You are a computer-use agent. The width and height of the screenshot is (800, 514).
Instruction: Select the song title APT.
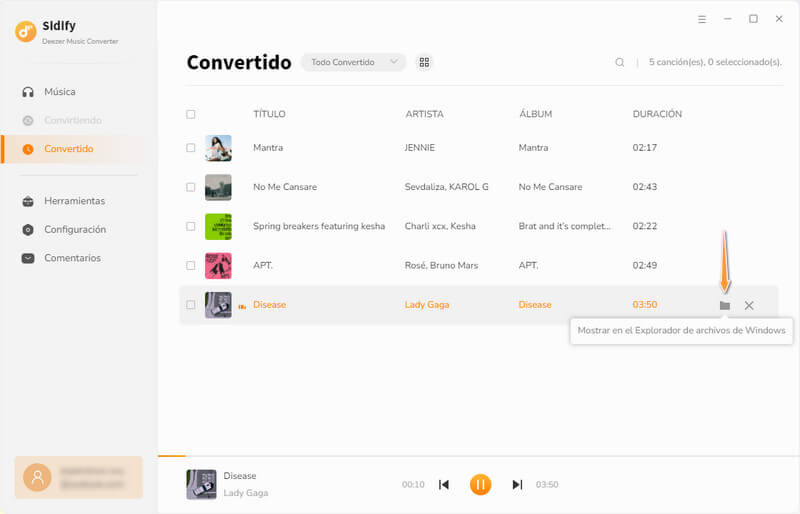[263, 266]
